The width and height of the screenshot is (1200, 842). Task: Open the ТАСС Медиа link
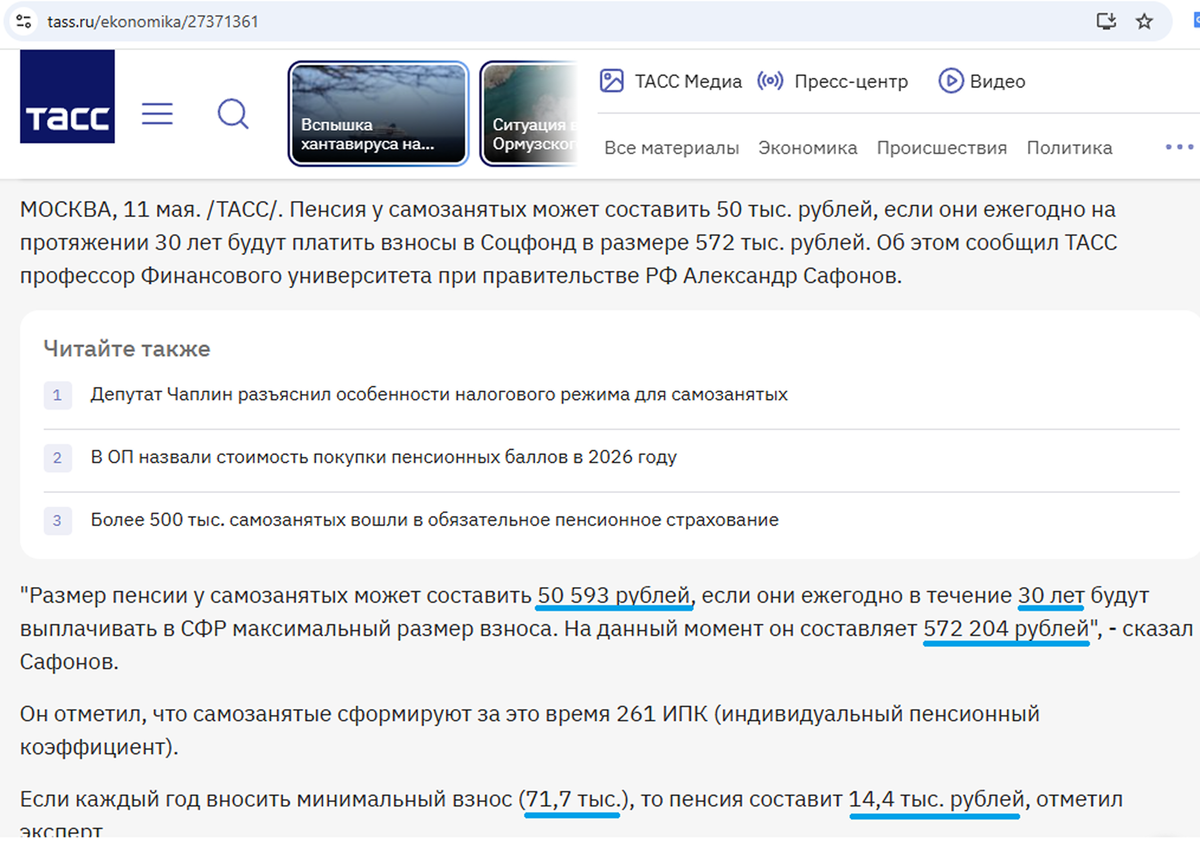click(688, 82)
